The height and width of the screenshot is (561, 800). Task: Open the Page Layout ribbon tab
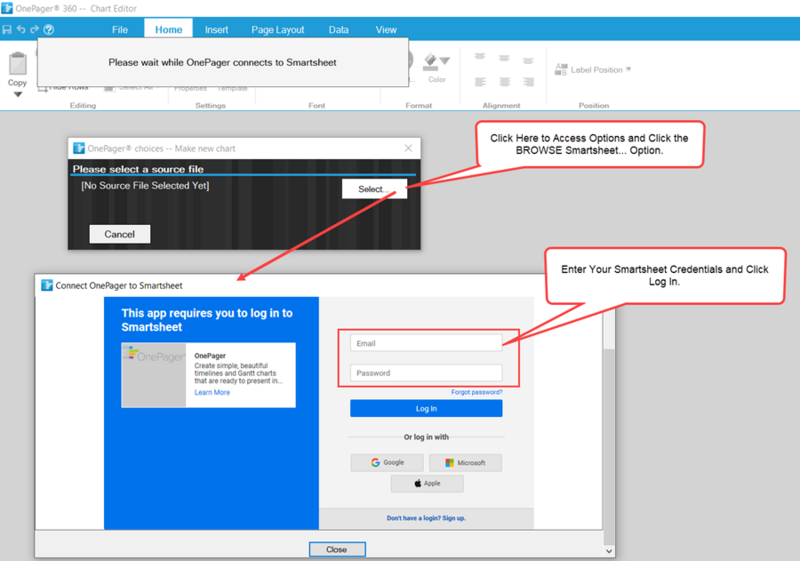click(x=278, y=30)
